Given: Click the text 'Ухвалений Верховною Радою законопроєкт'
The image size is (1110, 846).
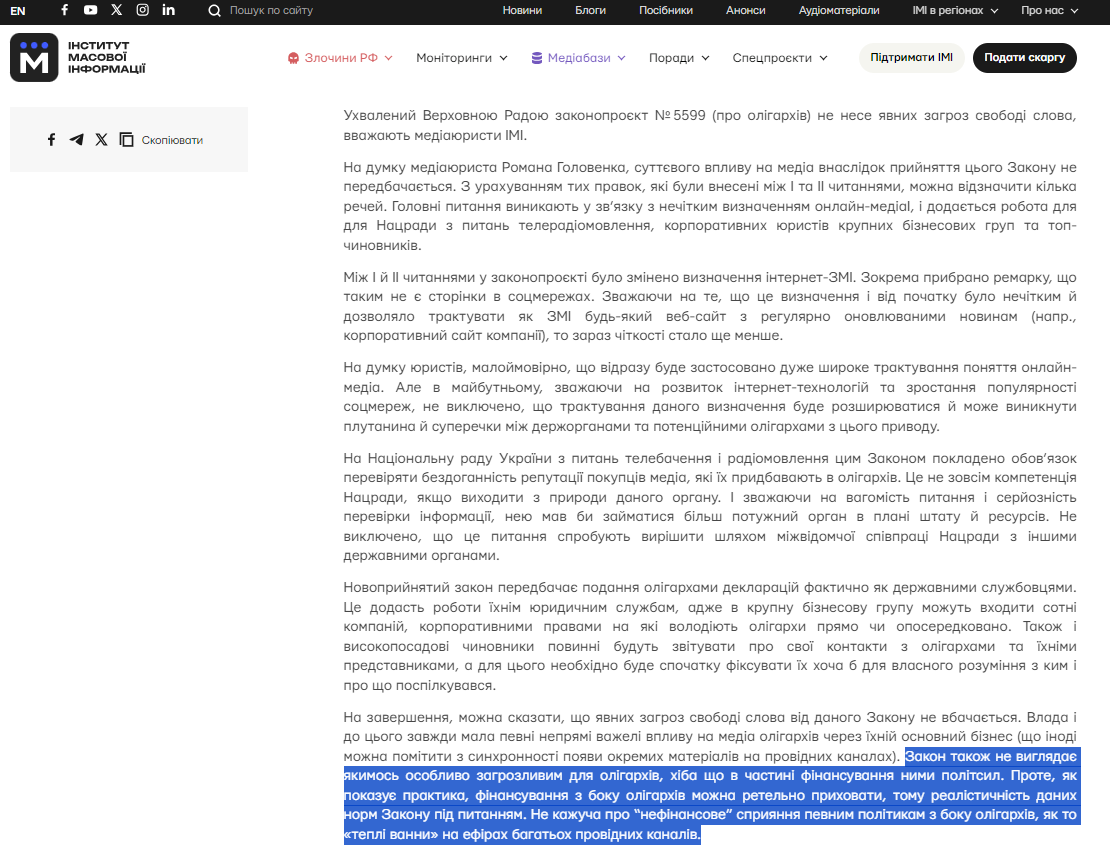Looking at the screenshot, I should (x=496, y=115).
